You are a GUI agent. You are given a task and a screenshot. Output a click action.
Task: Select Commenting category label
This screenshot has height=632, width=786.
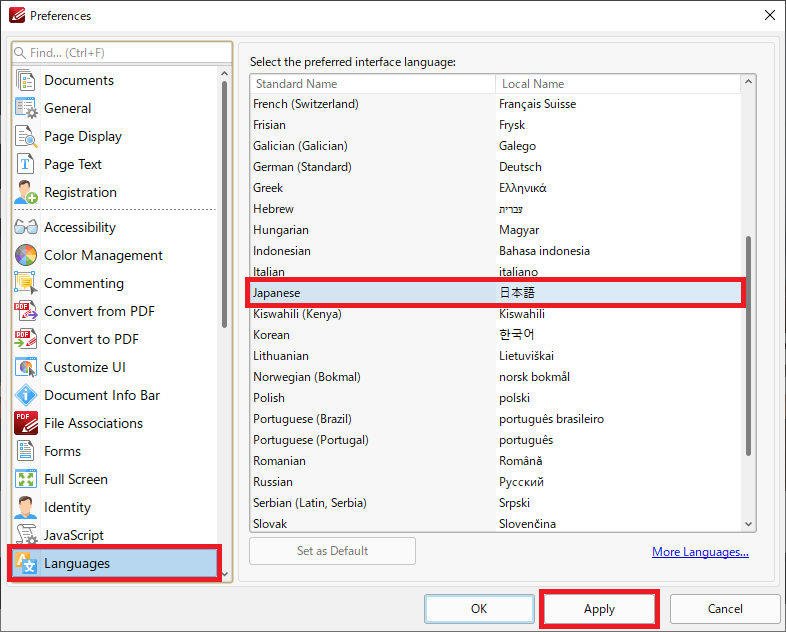(x=84, y=283)
